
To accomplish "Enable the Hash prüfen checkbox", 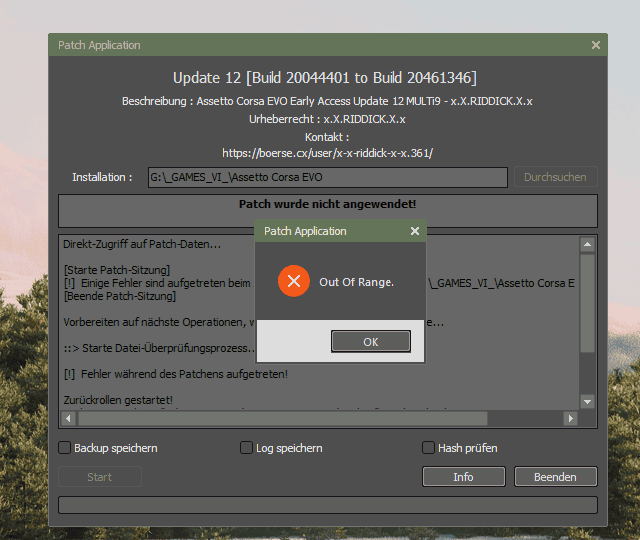I will [428, 448].
